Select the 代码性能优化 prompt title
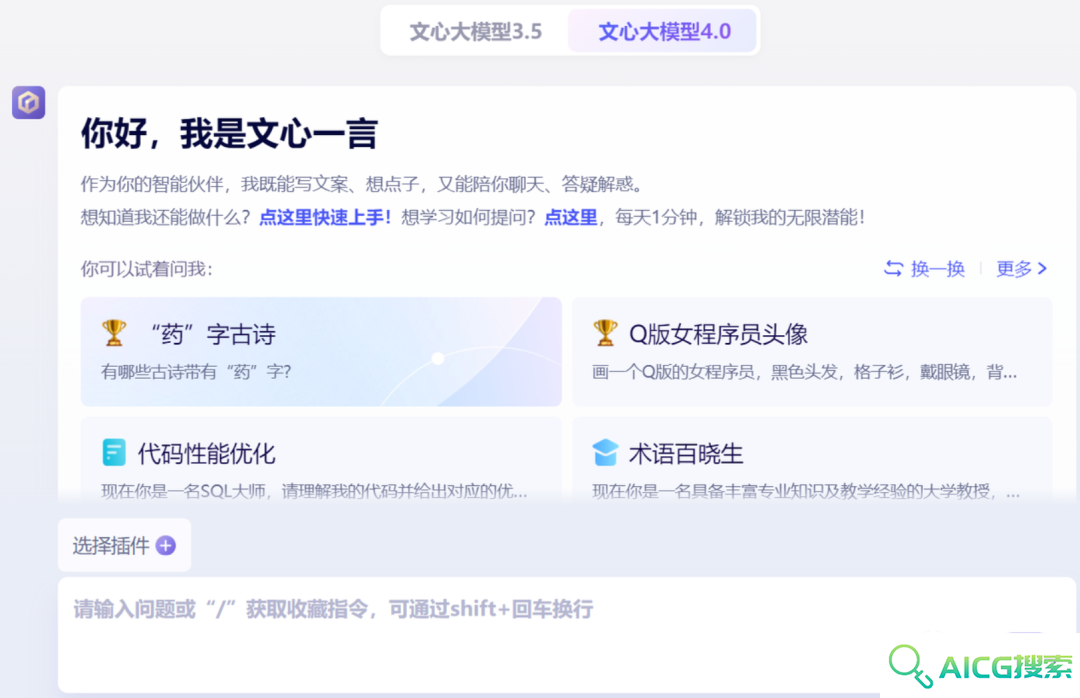1080x698 pixels. [x=207, y=453]
